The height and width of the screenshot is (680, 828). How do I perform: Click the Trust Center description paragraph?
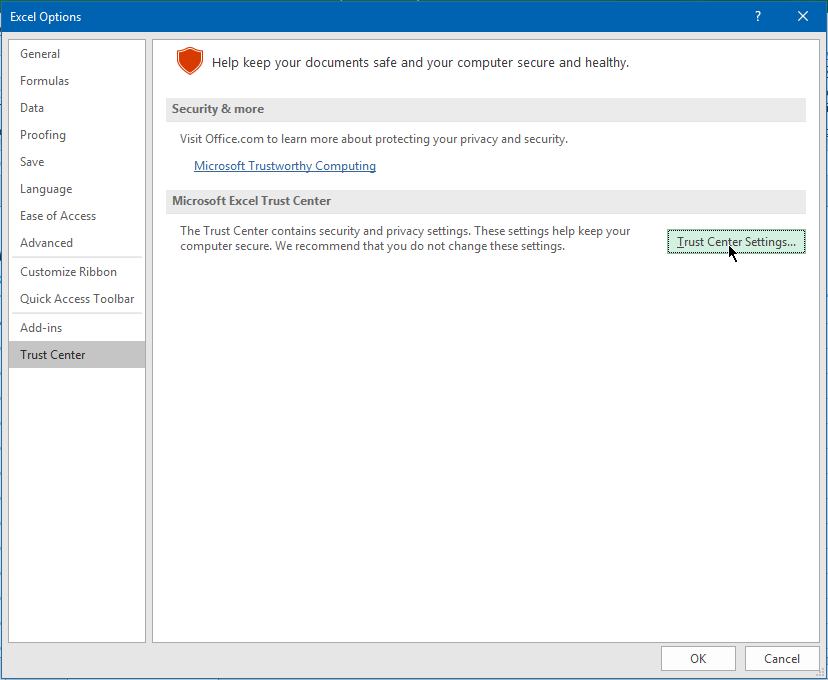tap(405, 239)
